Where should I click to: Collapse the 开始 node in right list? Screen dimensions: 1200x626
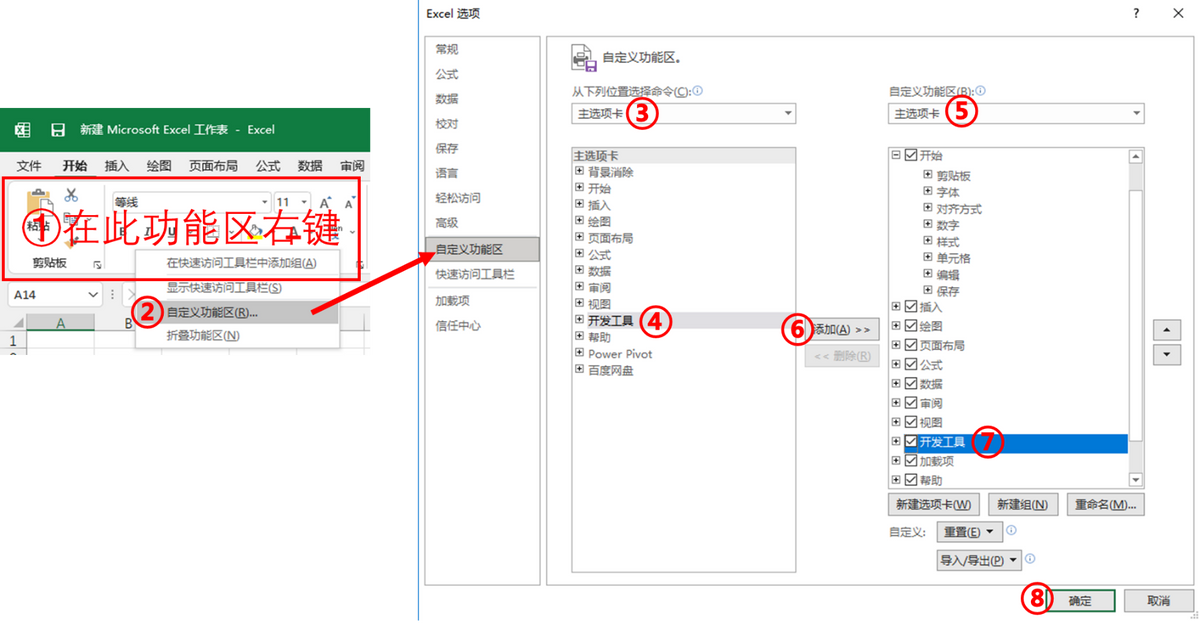pyautogui.click(x=896, y=155)
